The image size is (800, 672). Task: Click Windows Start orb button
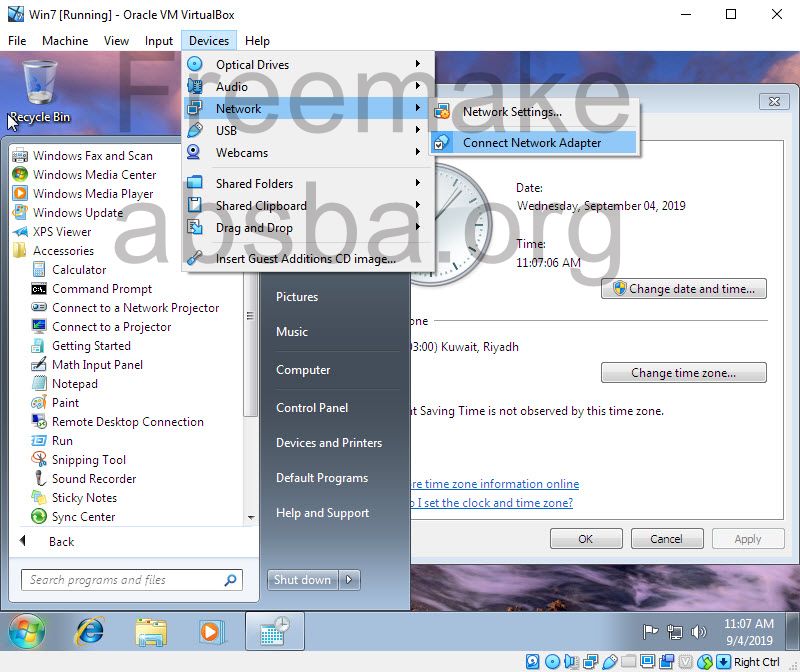(x=27, y=631)
